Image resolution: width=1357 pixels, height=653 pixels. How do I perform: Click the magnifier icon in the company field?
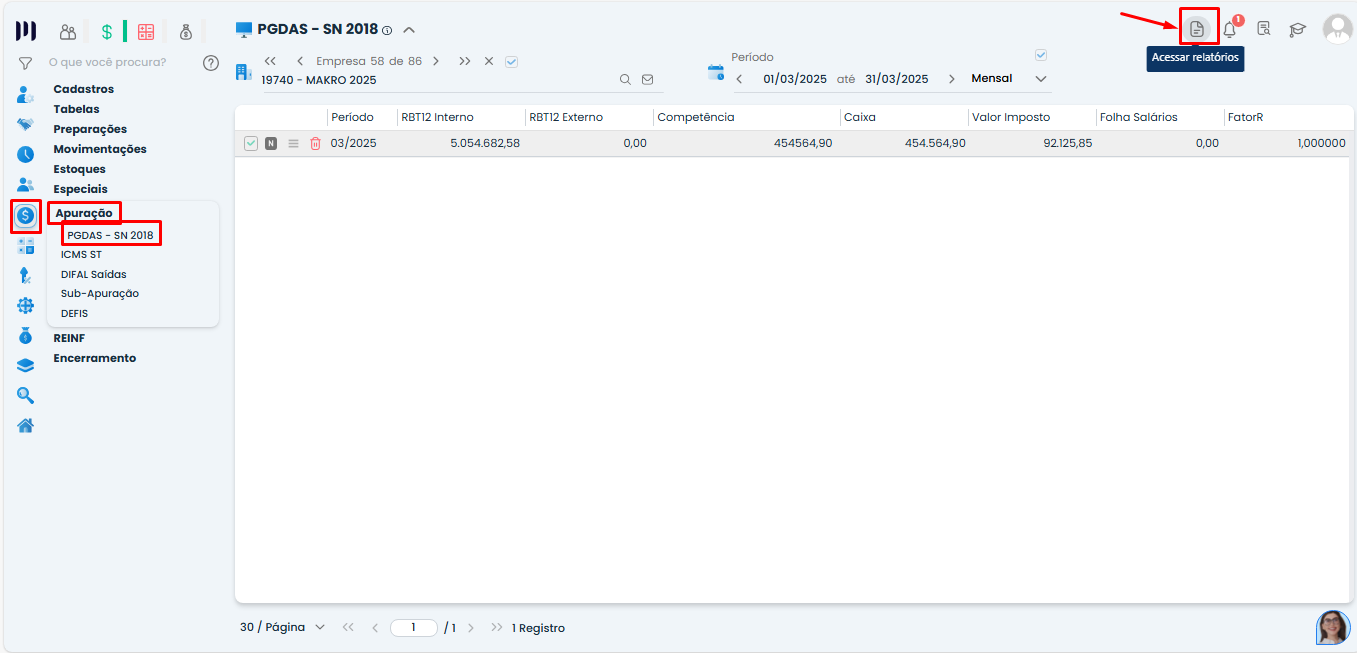(x=625, y=80)
